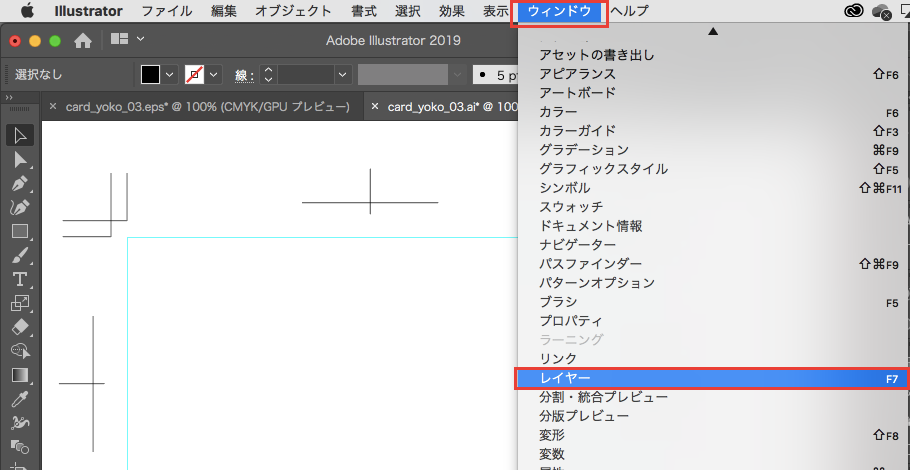Click stroke weight stepper arrows
The image size is (910, 470).
click(x=268, y=75)
